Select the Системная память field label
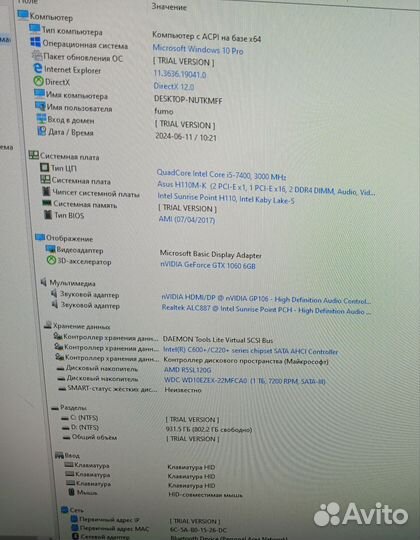Image resolution: width=420 pixels, height=540 pixels. pos(85,205)
